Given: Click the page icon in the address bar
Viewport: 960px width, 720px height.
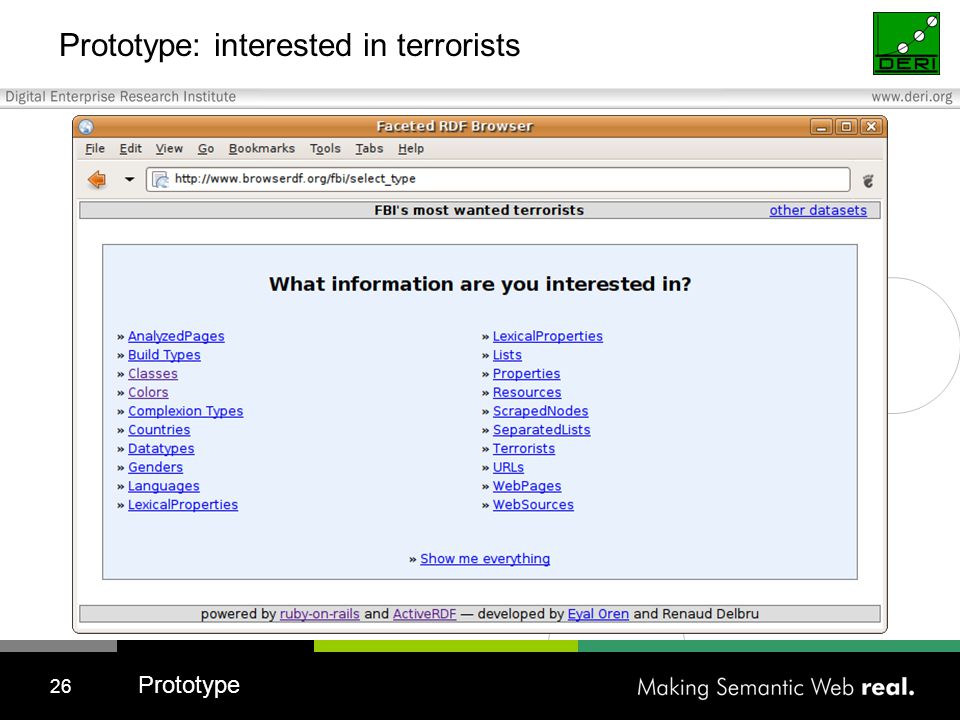Looking at the screenshot, I should point(160,179).
